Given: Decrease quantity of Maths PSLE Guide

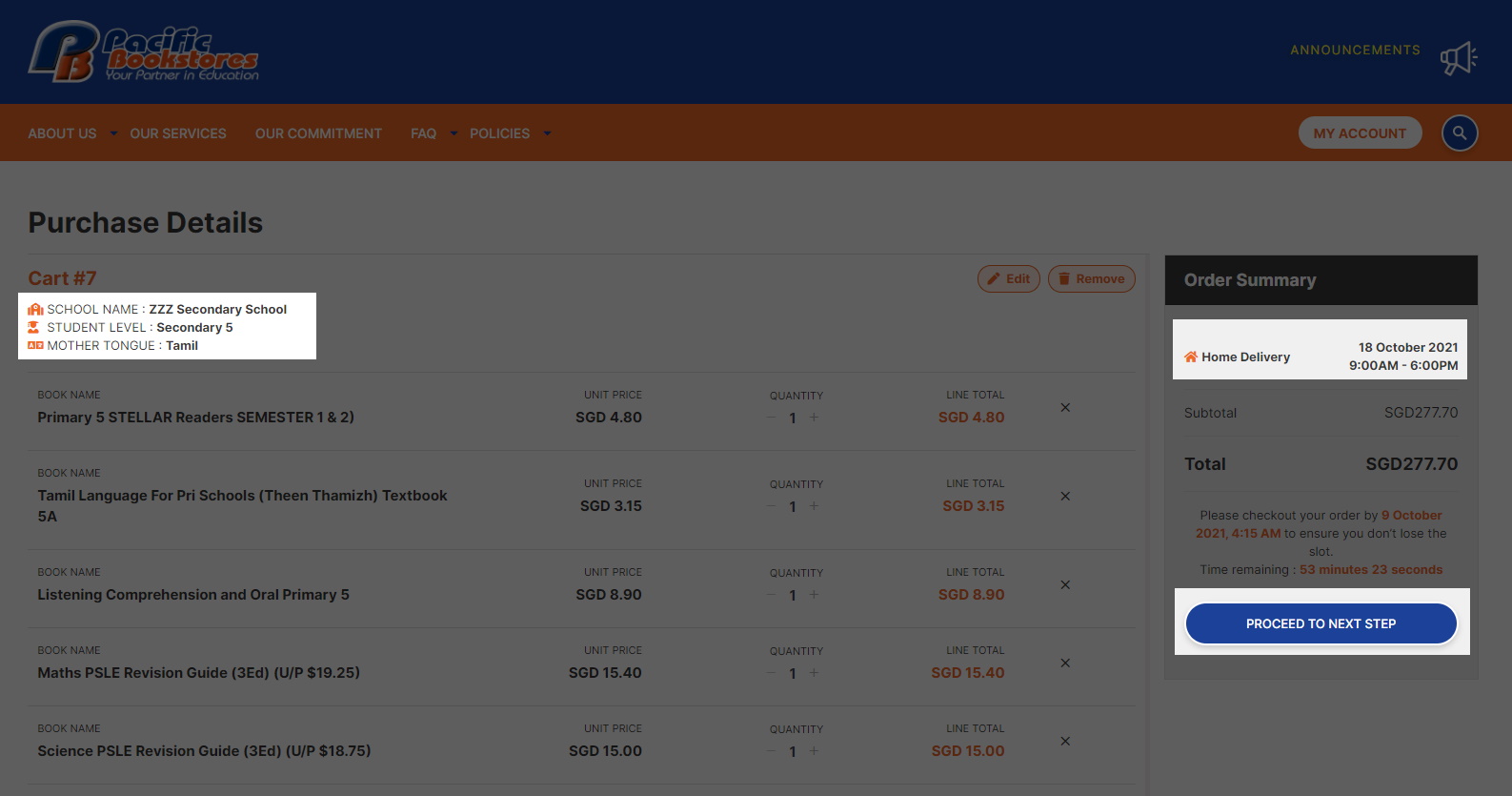Looking at the screenshot, I should point(771,673).
